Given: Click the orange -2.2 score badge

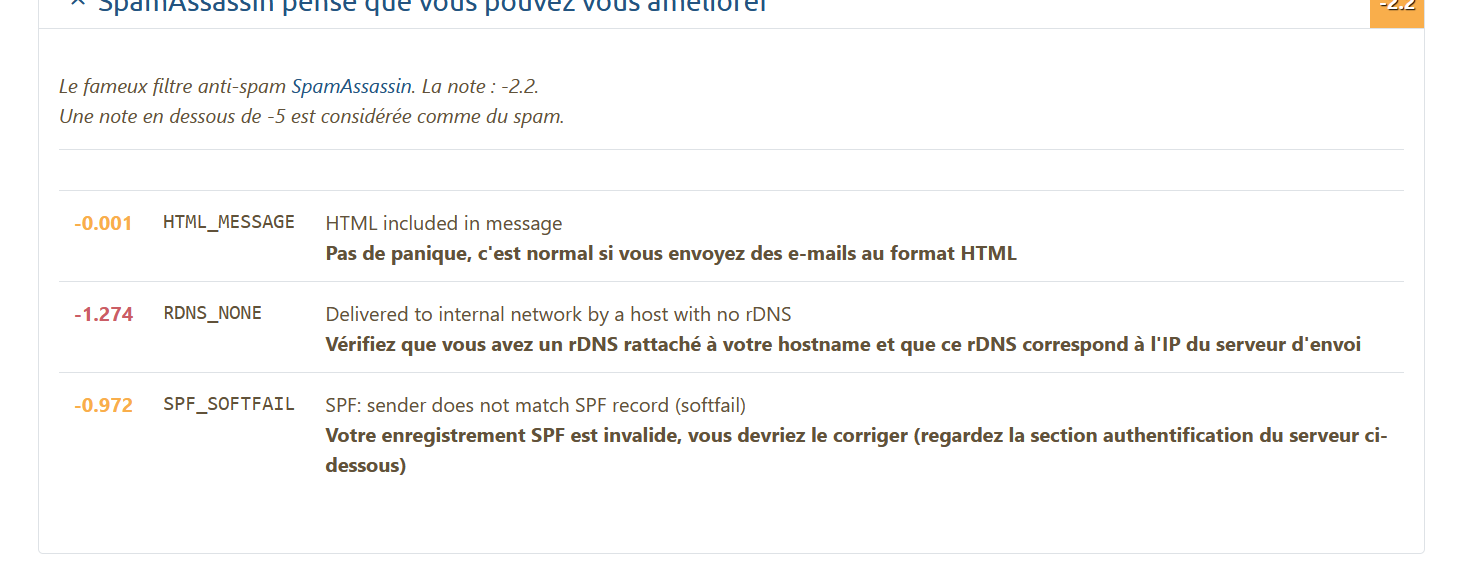Looking at the screenshot, I should 1397,8.
